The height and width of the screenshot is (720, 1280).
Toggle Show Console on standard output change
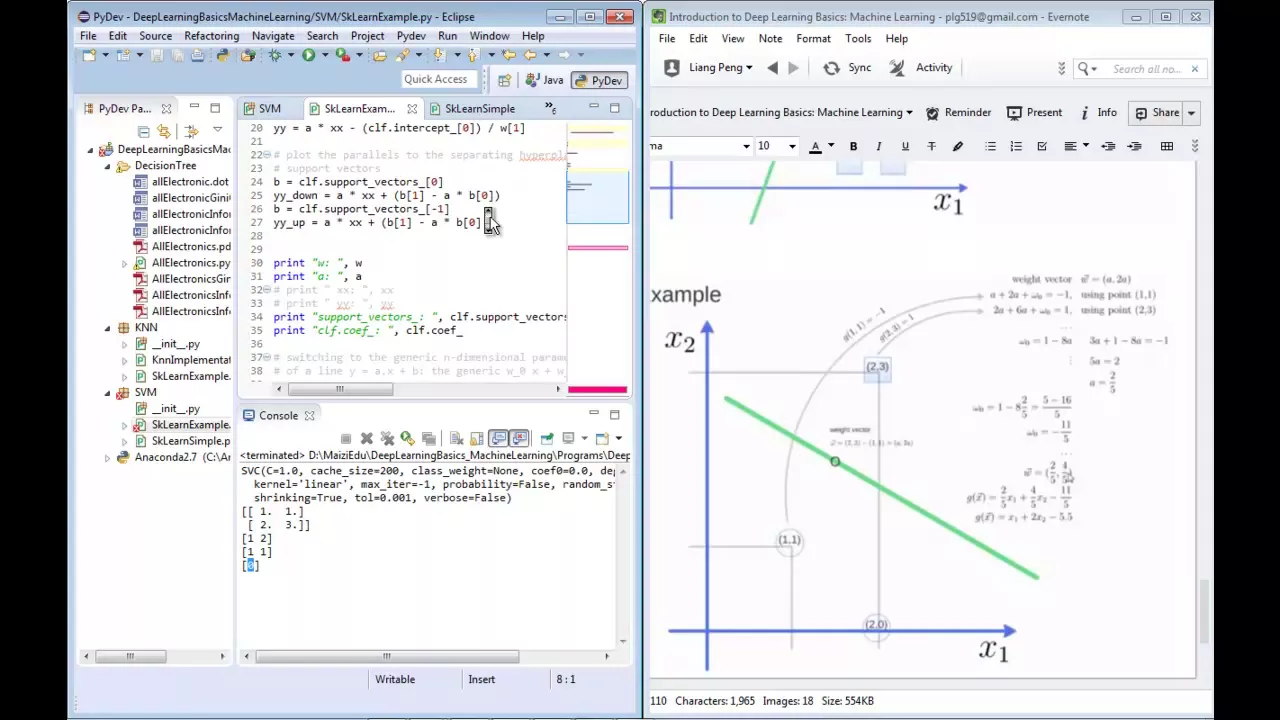498,438
